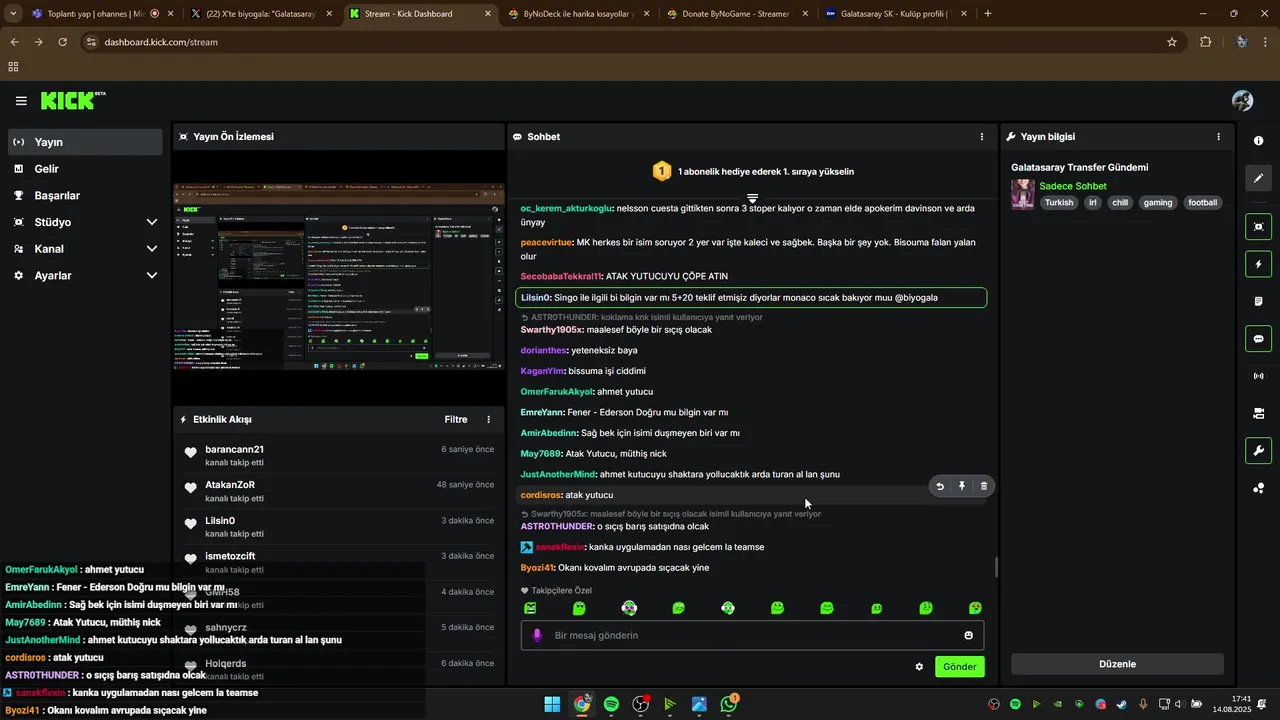Expand the Ayarlar sidebar section
Image resolution: width=1280 pixels, height=720 pixels.
pos(152,275)
